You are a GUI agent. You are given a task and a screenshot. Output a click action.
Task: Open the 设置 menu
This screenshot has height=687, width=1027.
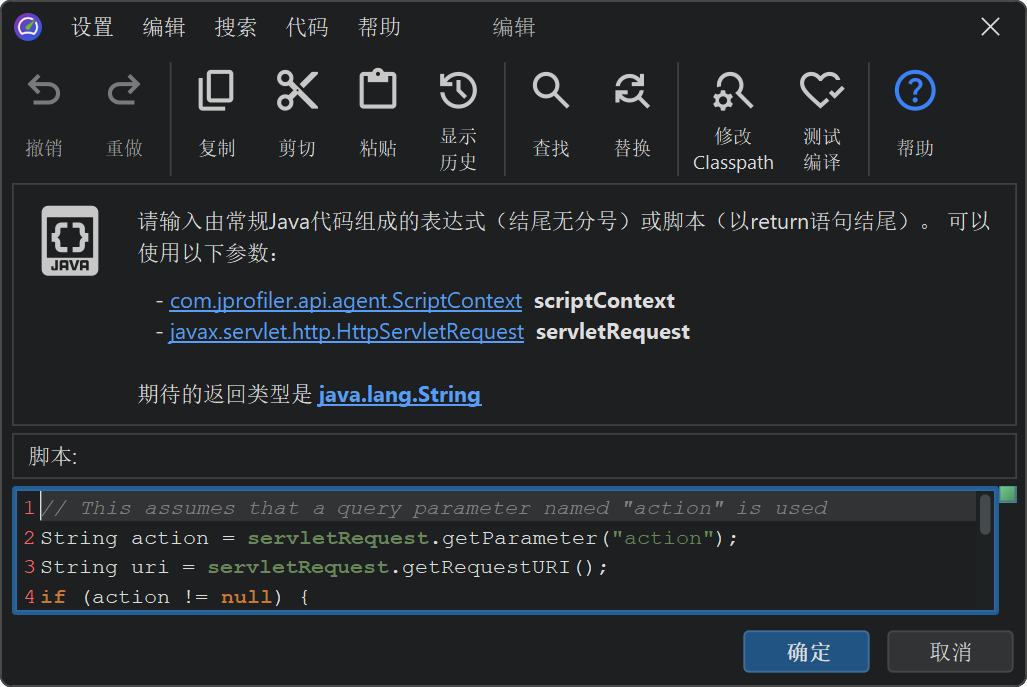tap(92, 27)
